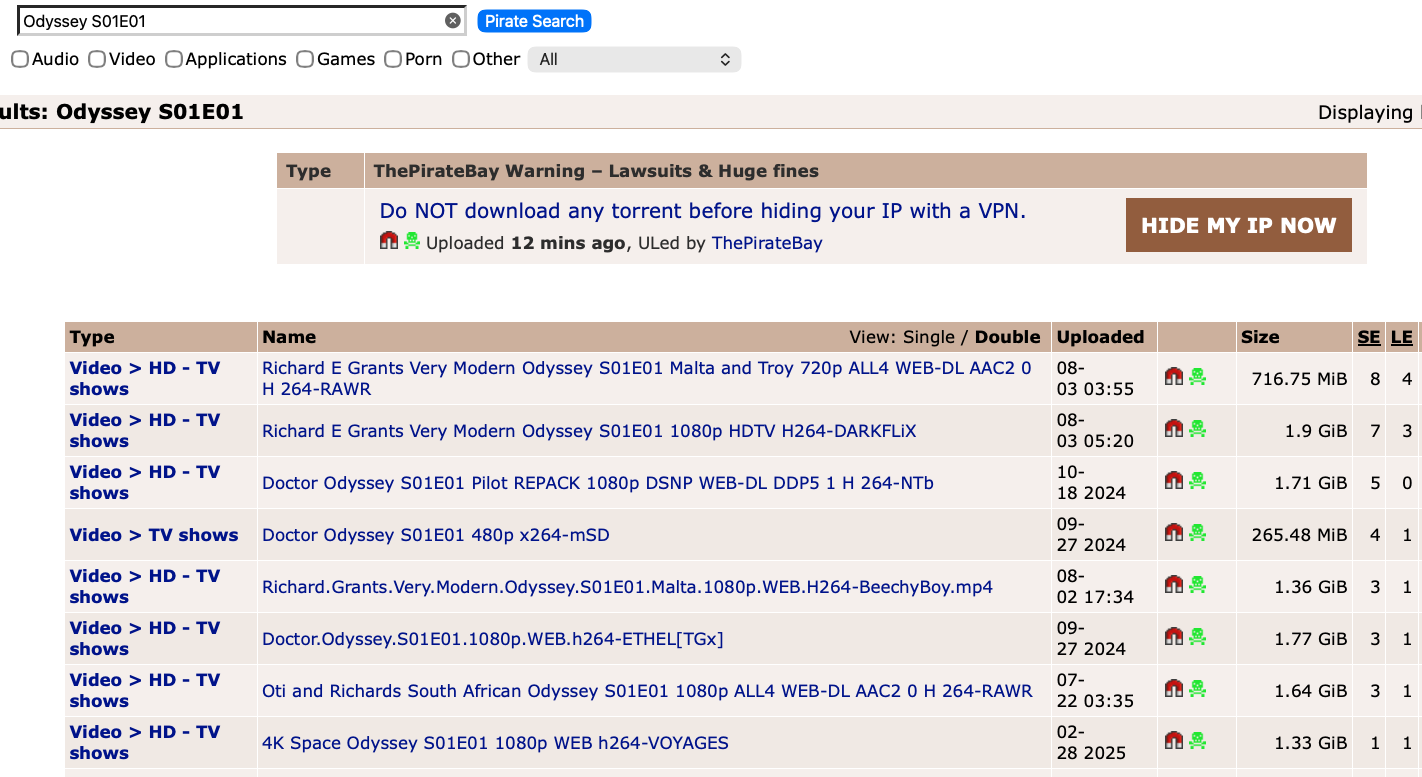Open Doctor.Odyssey.S01E01.1080p.WEB.h264-ETHEL[TGx] link
Viewport: 1422px width, 777px height.
coord(493,639)
